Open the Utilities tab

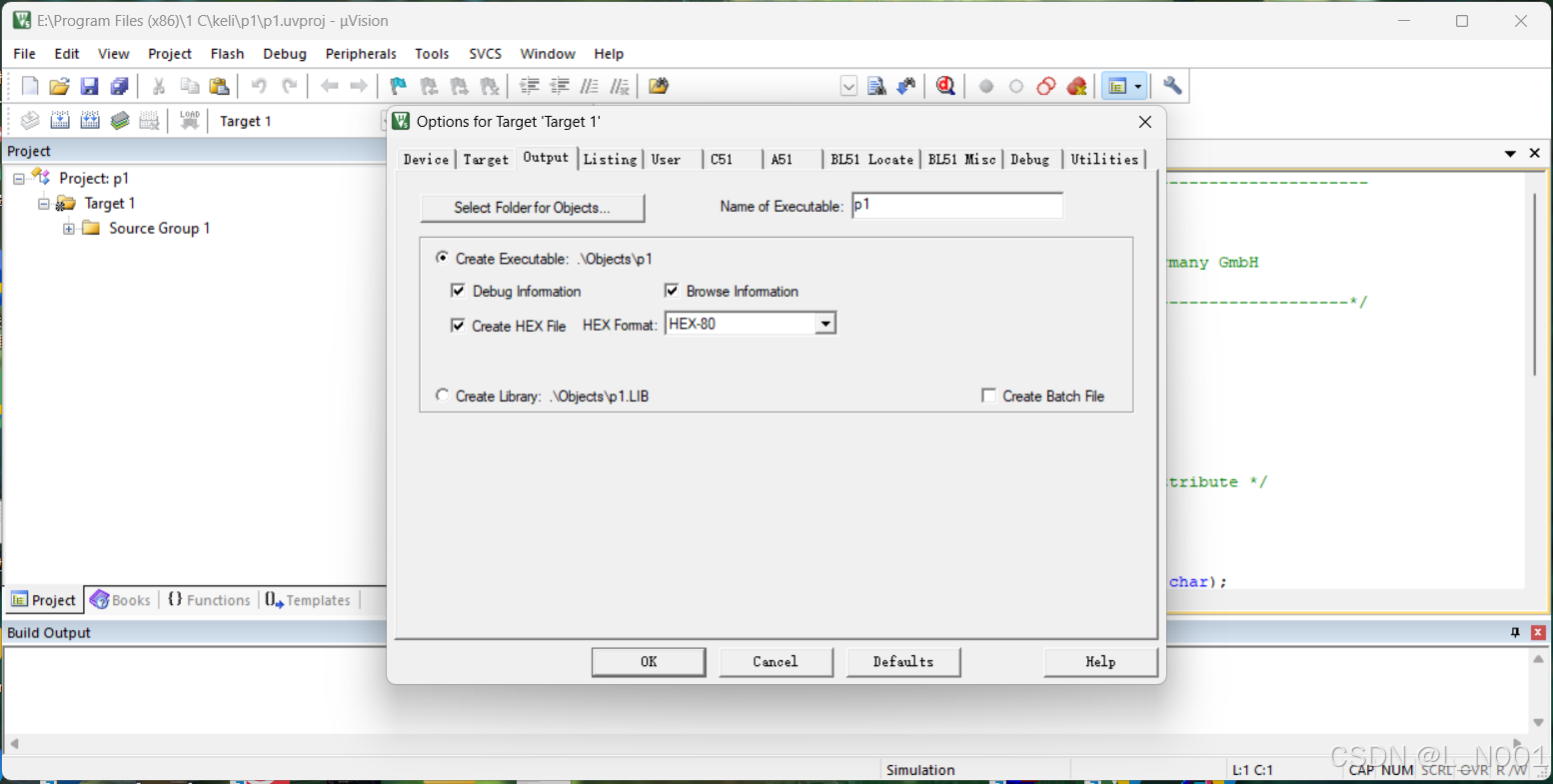[x=1104, y=159]
